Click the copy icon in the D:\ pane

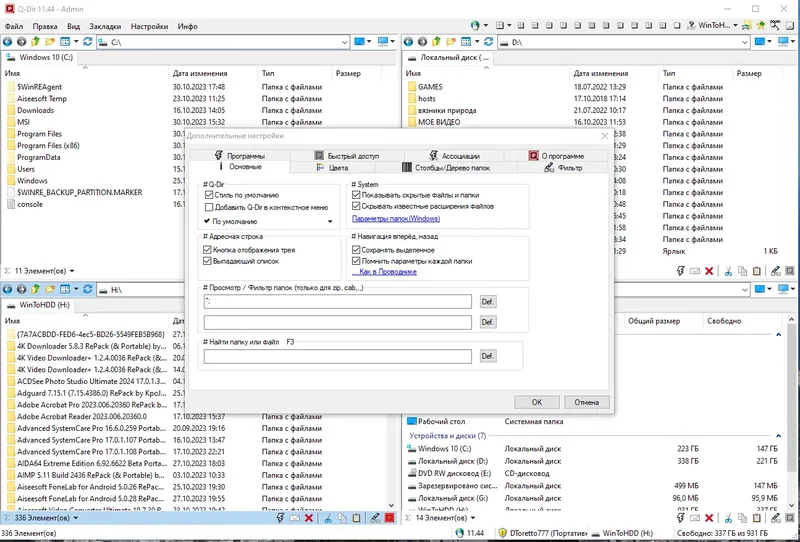(x=742, y=271)
